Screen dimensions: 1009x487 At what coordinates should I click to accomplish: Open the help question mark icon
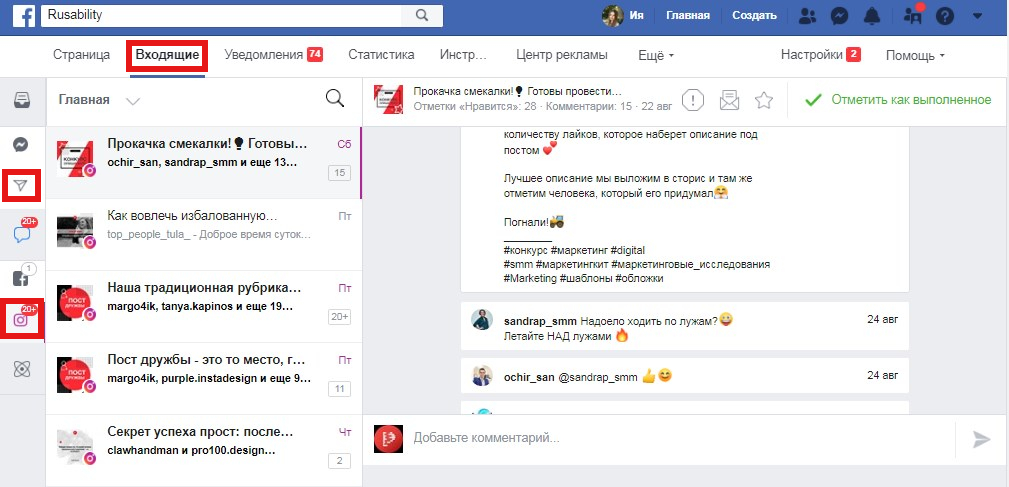945,16
